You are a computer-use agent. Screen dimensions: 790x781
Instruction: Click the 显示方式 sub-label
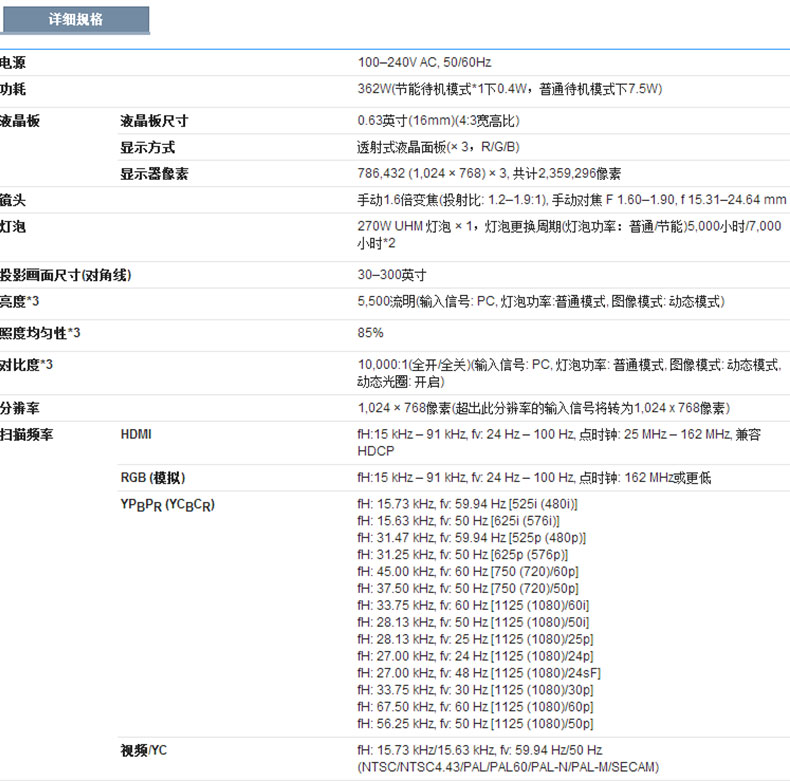tap(148, 147)
